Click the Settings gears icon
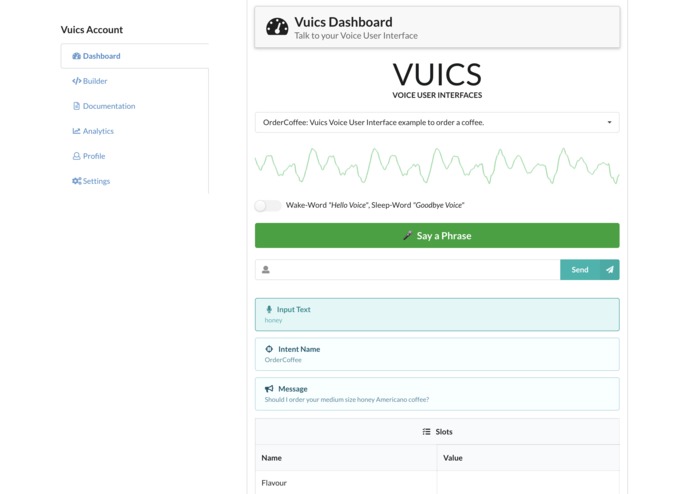Image resolution: width=695 pixels, height=494 pixels. pos(76,181)
